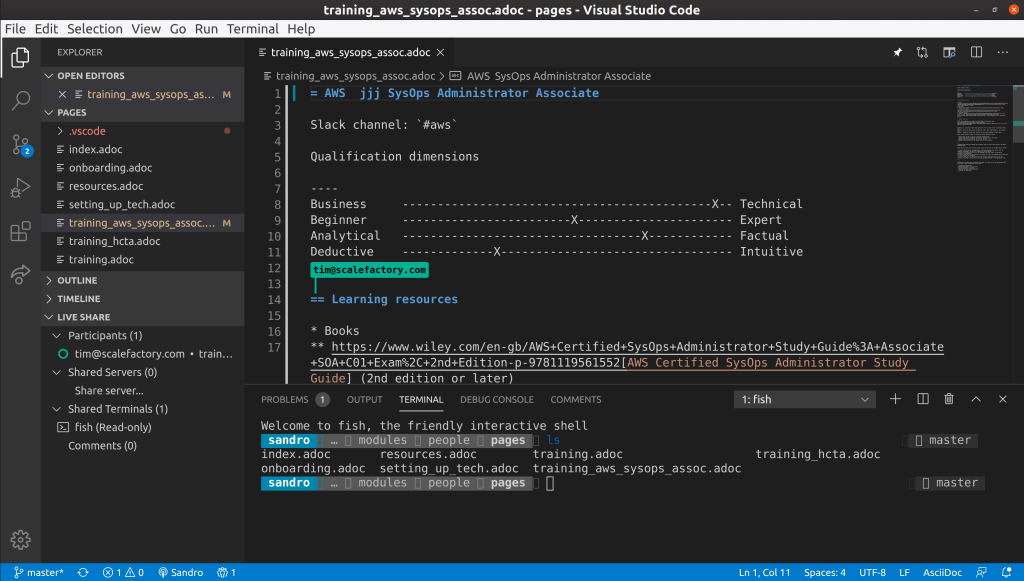Expand the .vscode folder

click(143, 131)
